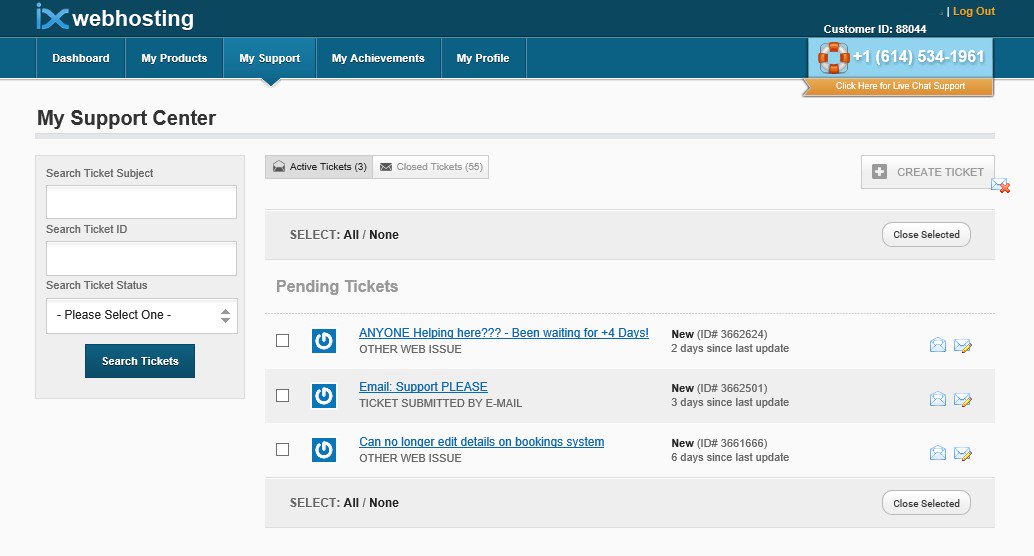Click the 'Pending Tickets' heading
This screenshot has width=1034, height=556.
337,286
